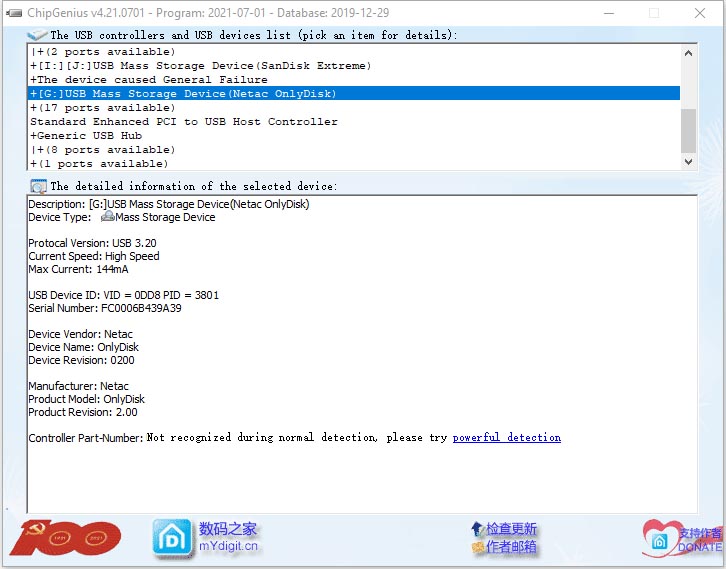Click the DONATE heart icon

(660, 538)
